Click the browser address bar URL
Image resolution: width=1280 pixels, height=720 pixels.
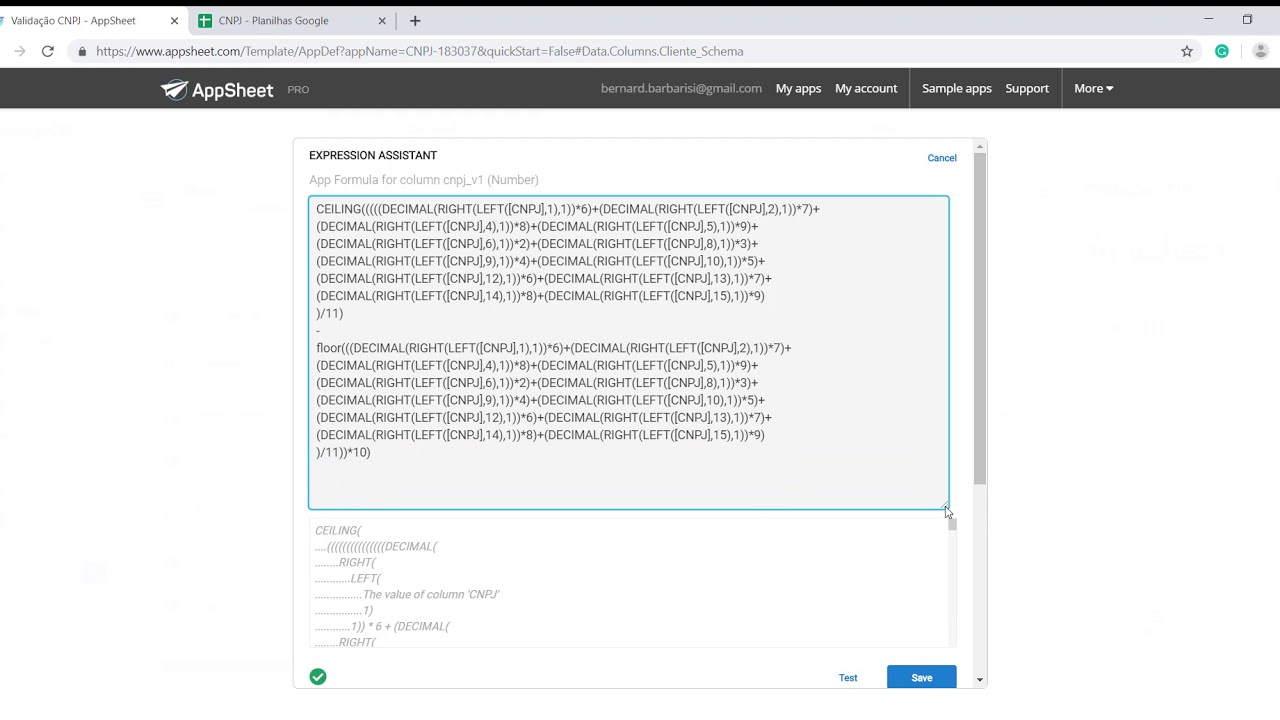(x=420, y=51)
